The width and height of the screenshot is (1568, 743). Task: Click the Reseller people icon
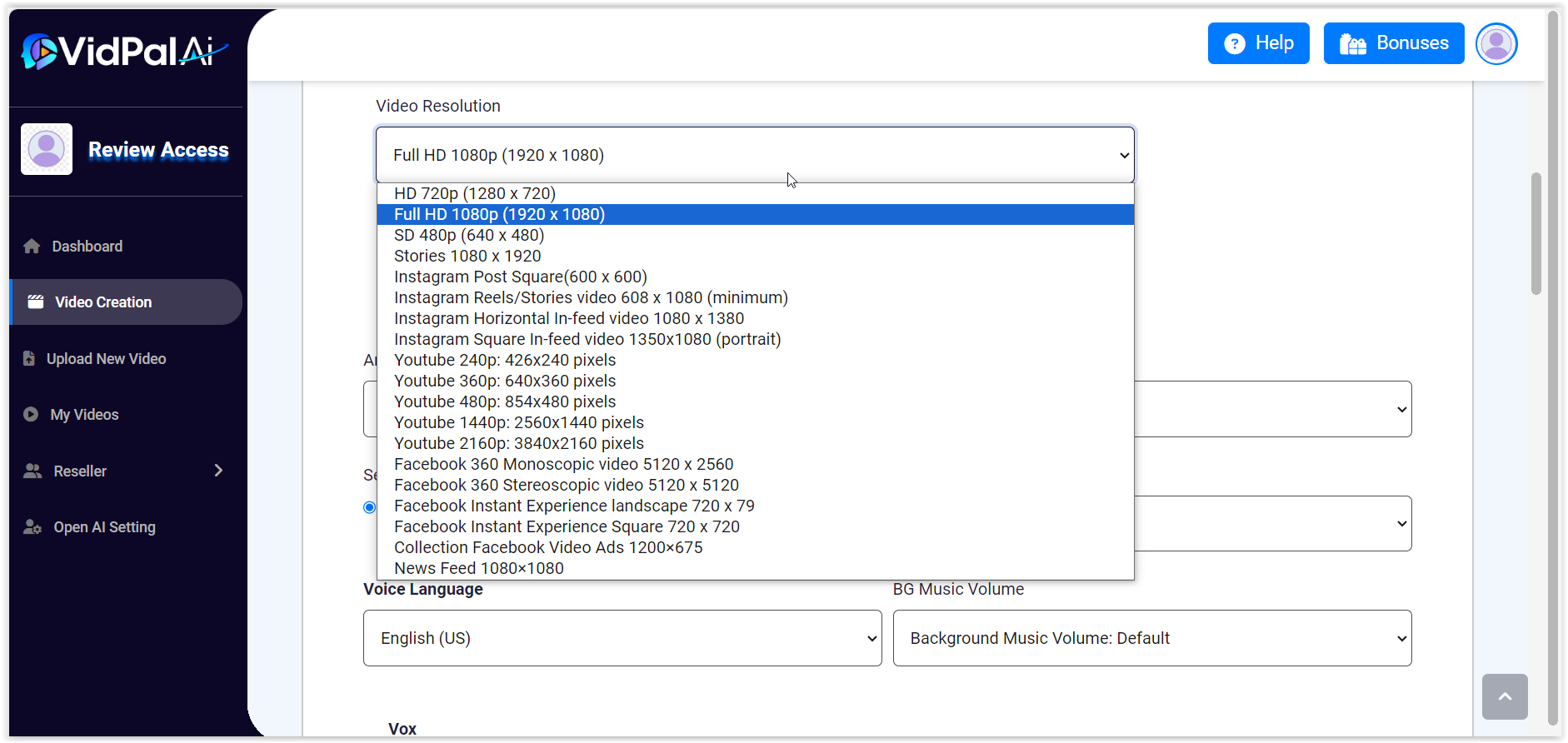32,471
